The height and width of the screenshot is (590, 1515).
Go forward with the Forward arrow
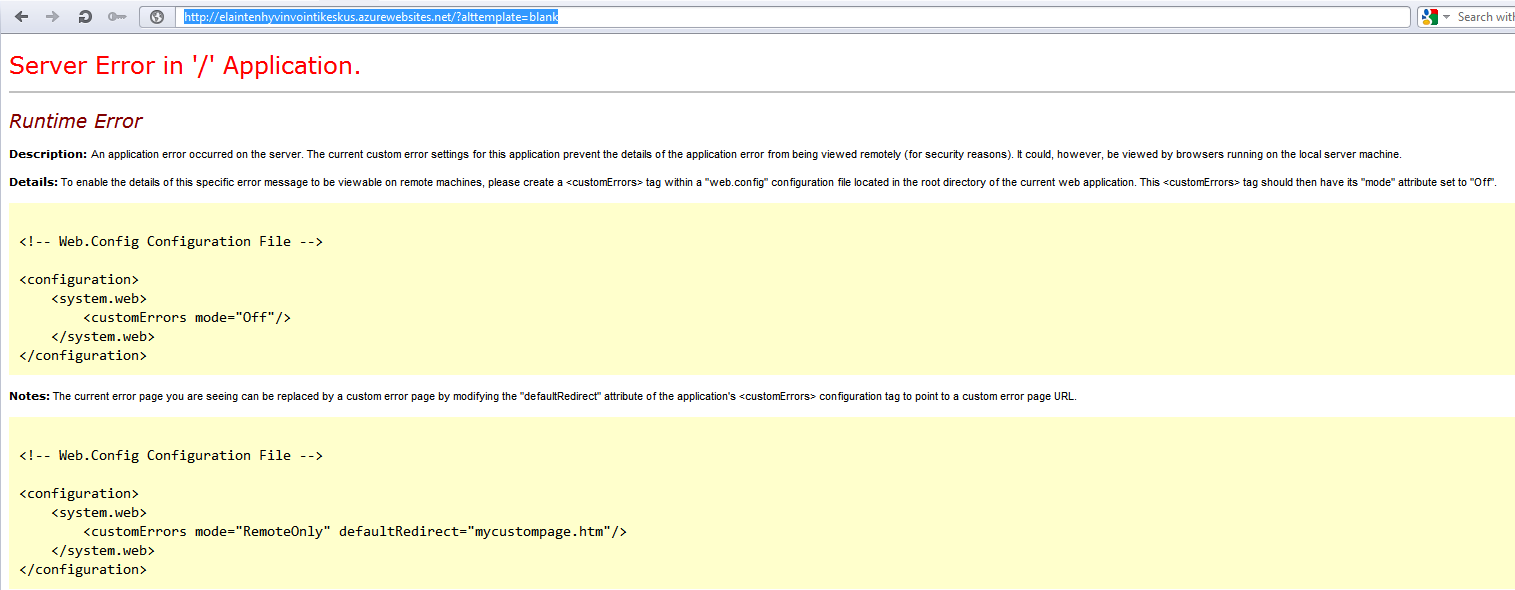point(53,17)
